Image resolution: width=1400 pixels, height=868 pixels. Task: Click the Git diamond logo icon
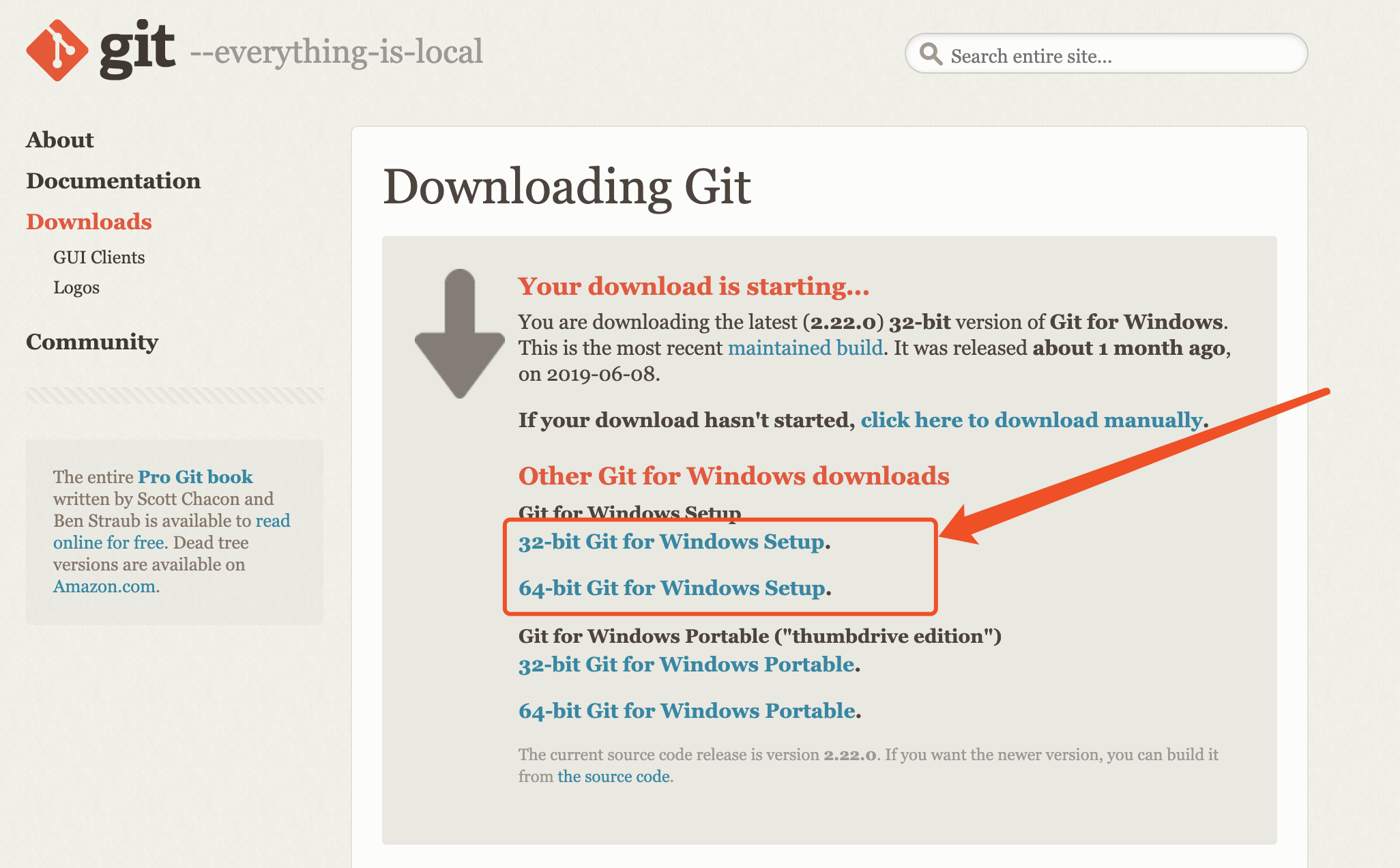pos(57,50)
